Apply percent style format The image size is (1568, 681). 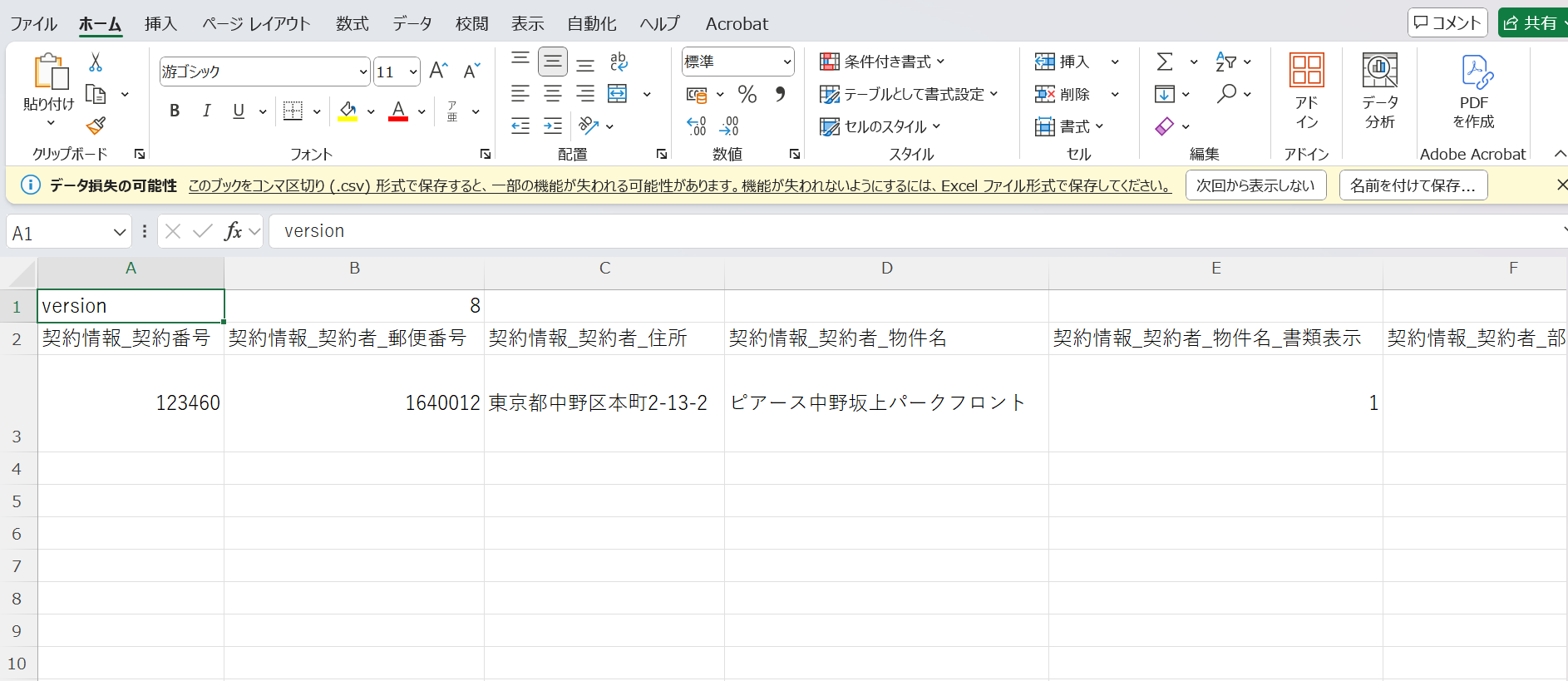coord(747,94)
